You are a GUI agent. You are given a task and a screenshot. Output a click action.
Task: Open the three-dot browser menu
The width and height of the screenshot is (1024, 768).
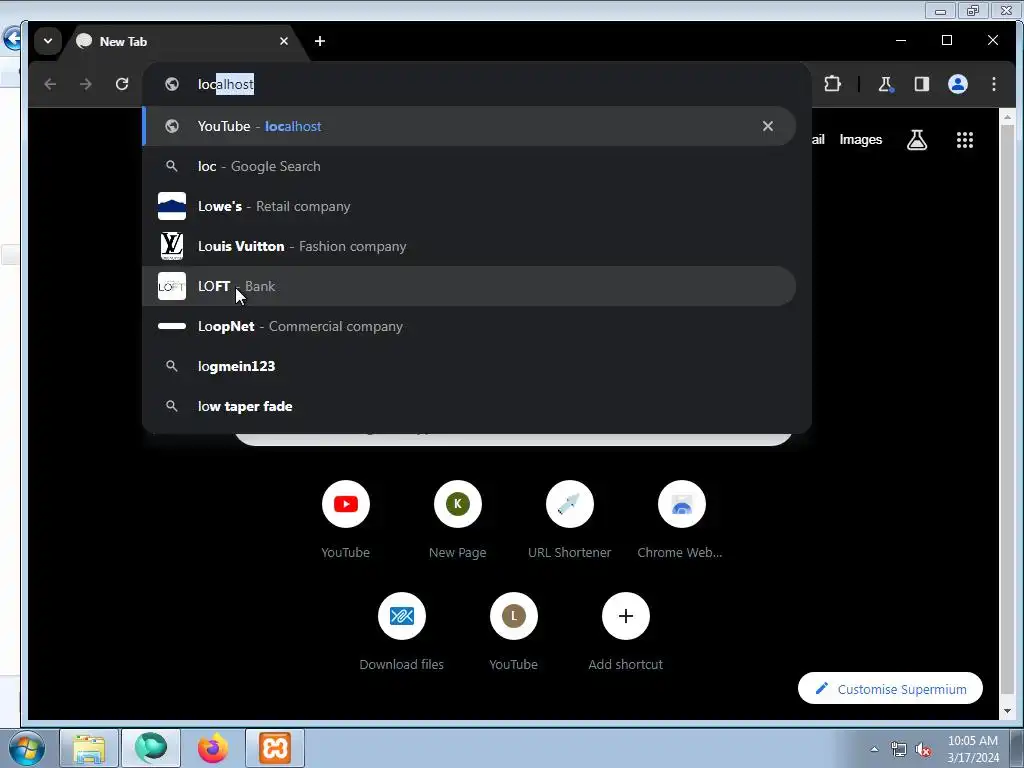[994, 84]
